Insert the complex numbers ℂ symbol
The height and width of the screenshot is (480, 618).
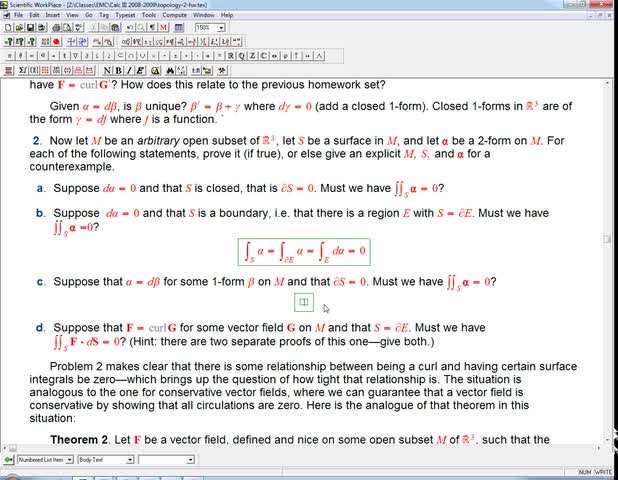tap(264, 56)
